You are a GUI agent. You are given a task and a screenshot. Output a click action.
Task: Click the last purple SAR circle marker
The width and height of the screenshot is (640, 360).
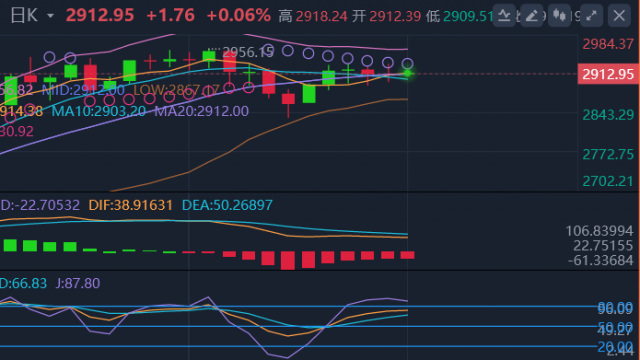tap(407, 64)
